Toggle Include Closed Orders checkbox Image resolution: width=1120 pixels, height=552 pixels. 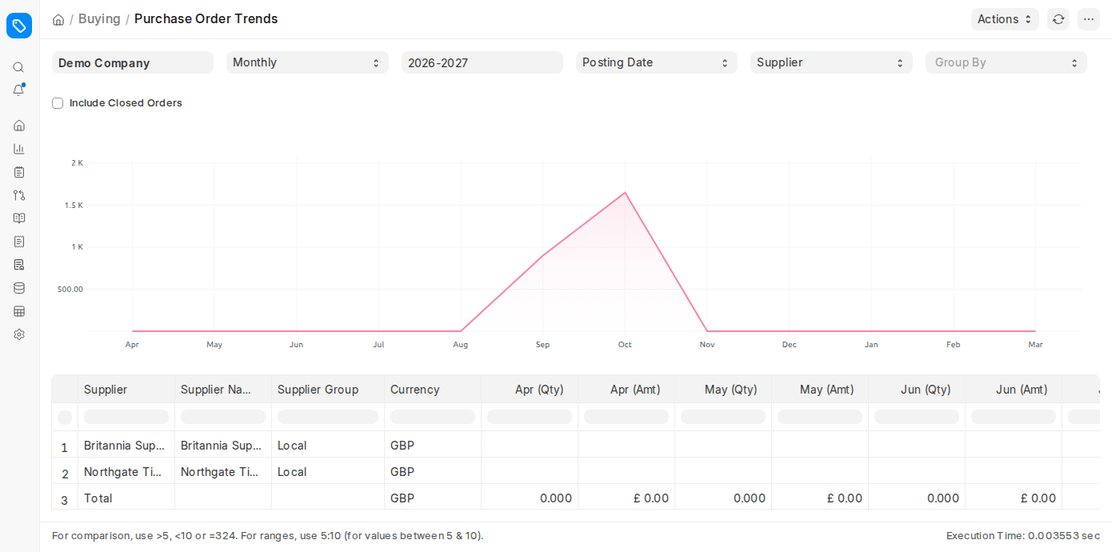coord(58,103)
